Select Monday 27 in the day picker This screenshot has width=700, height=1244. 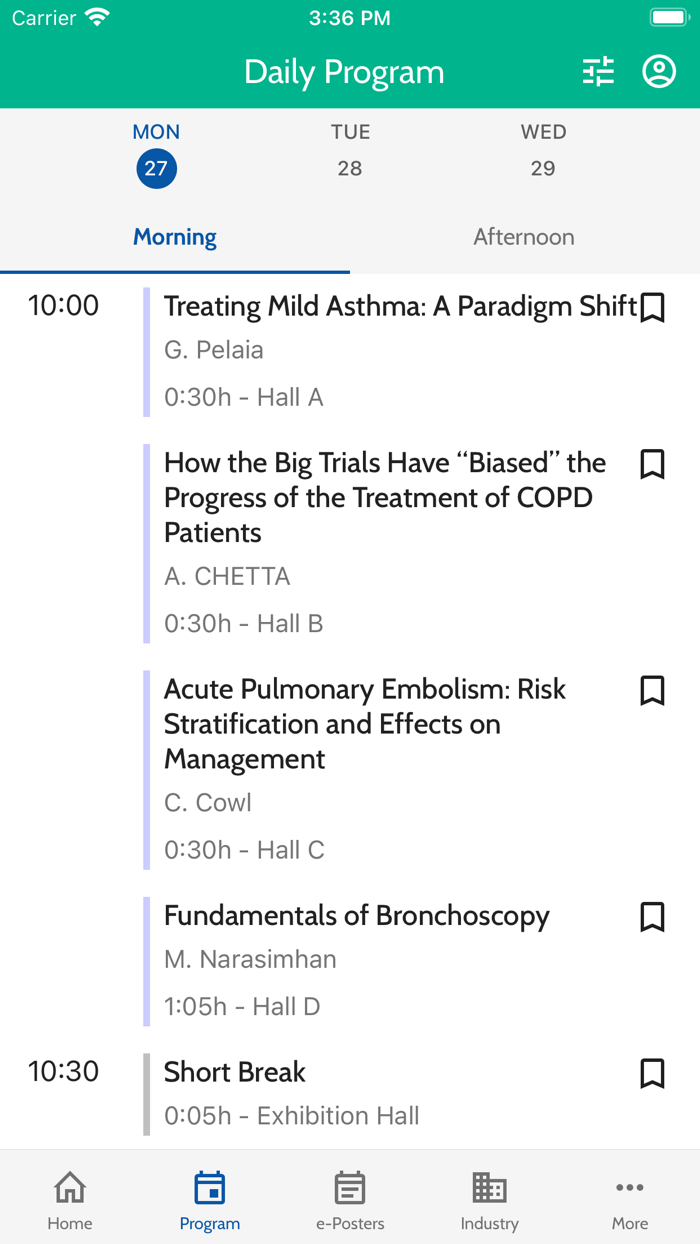pos(156,150)
